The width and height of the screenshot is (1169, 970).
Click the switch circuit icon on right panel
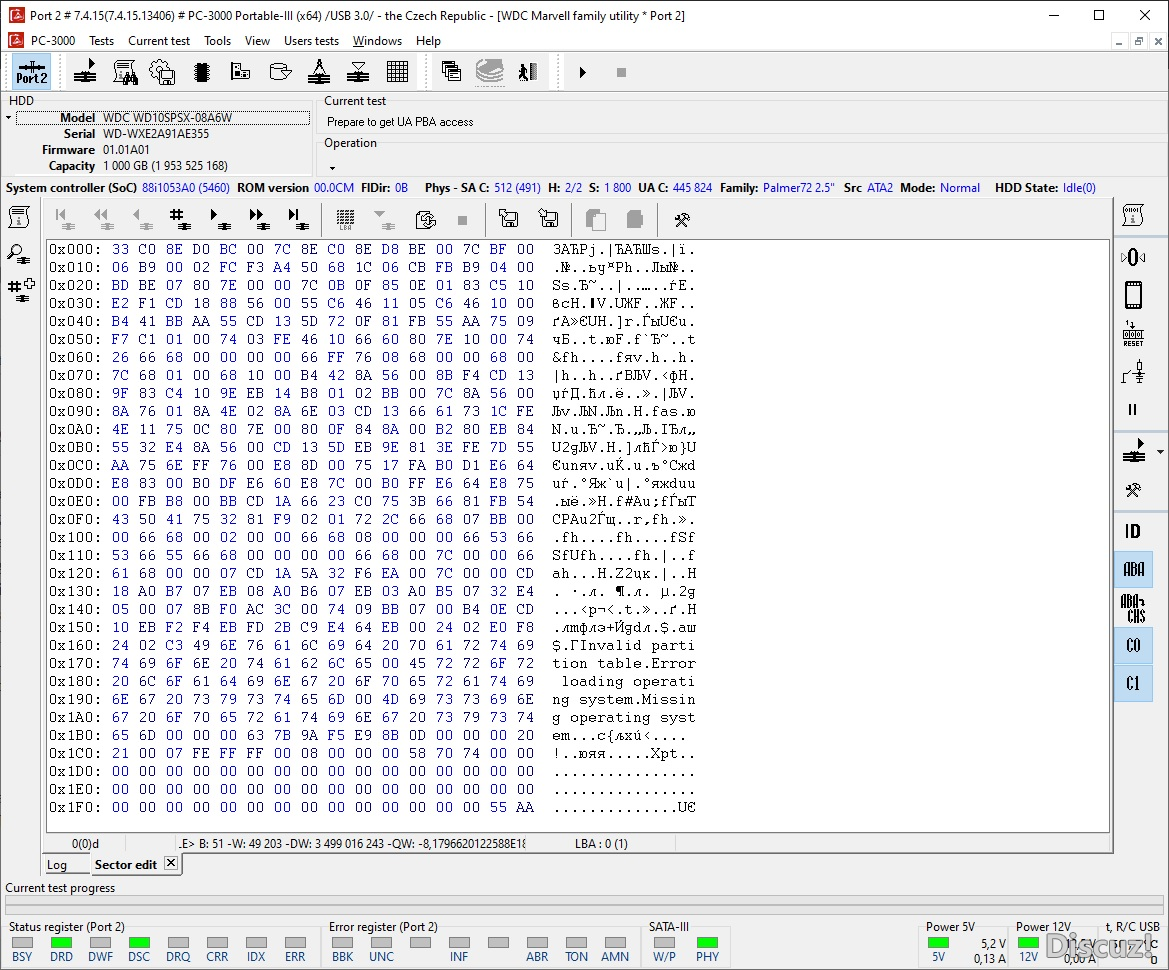tap(1133, 372)
